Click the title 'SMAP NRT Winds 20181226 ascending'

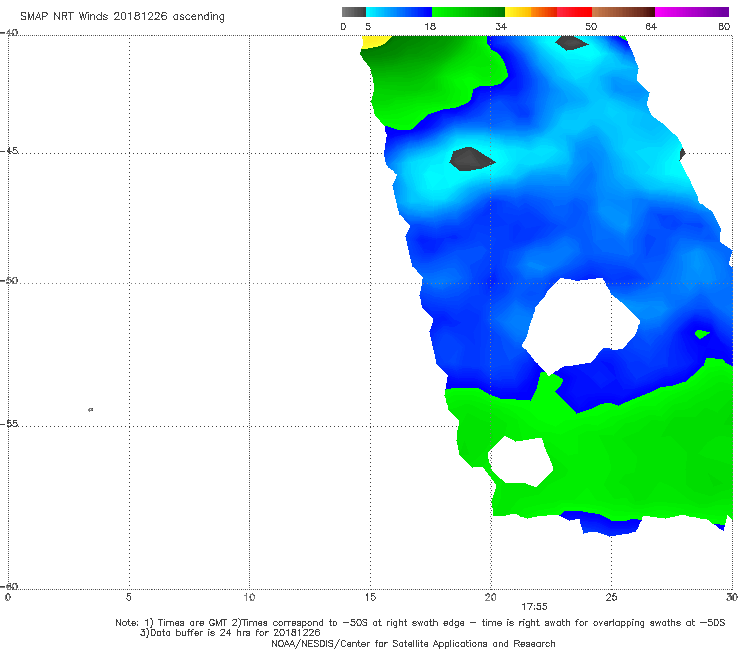coord(122,16)
